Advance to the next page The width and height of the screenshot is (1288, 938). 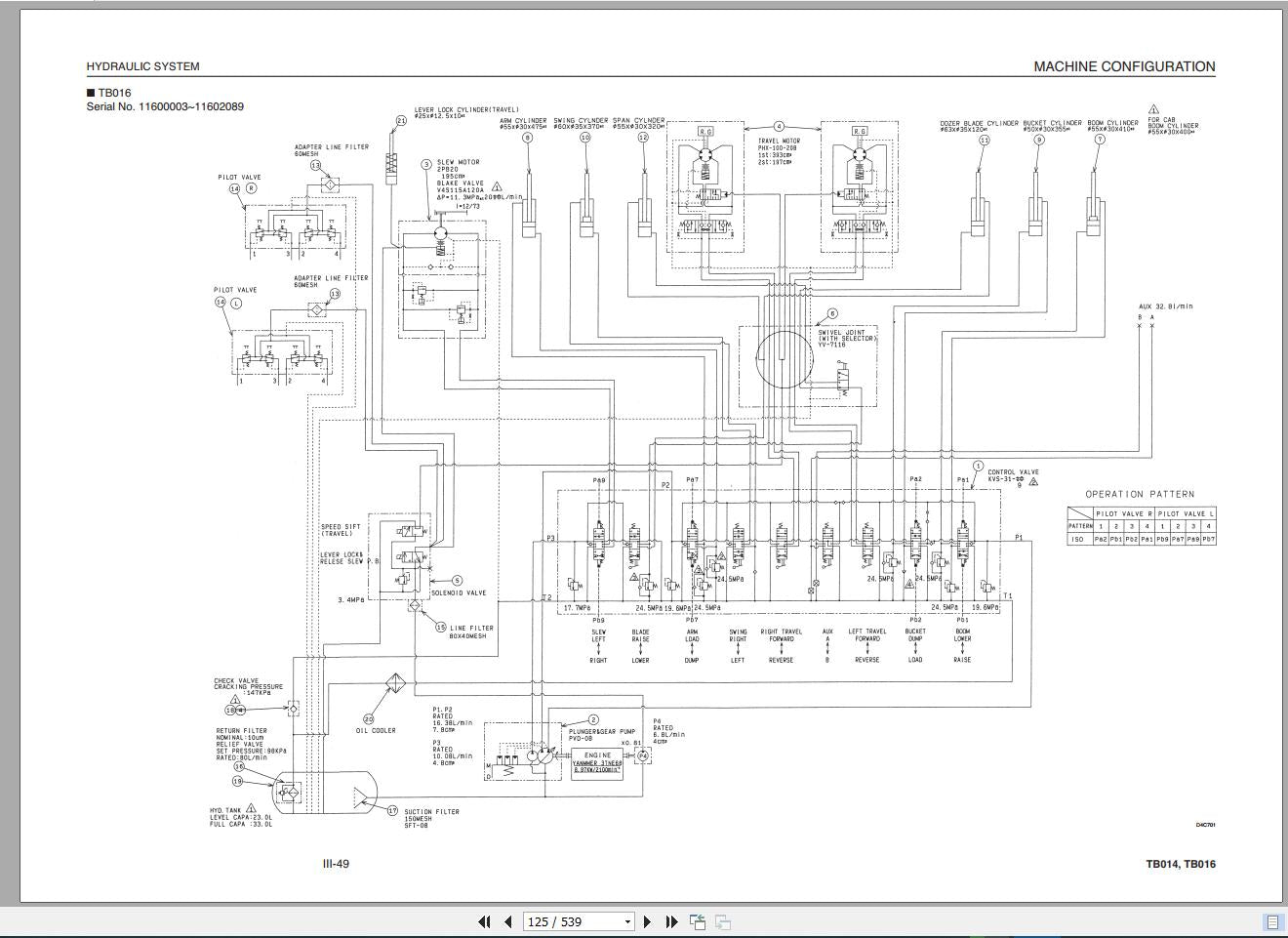click(647, 921)
